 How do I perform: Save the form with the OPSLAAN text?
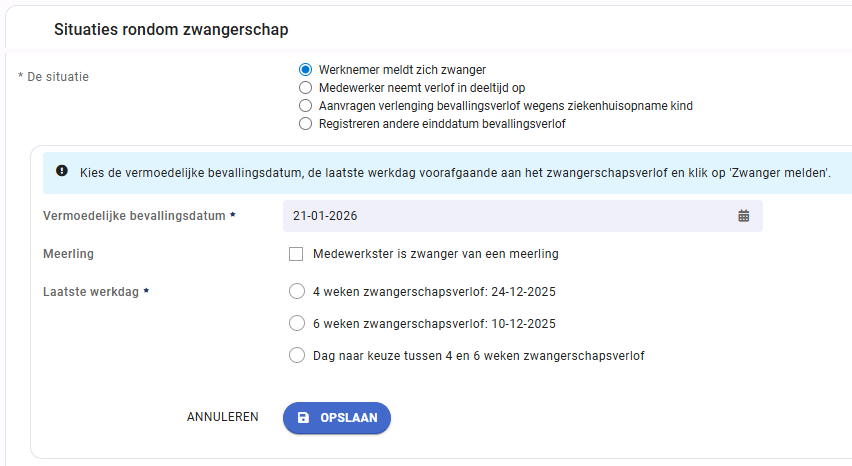click(349, 418)
